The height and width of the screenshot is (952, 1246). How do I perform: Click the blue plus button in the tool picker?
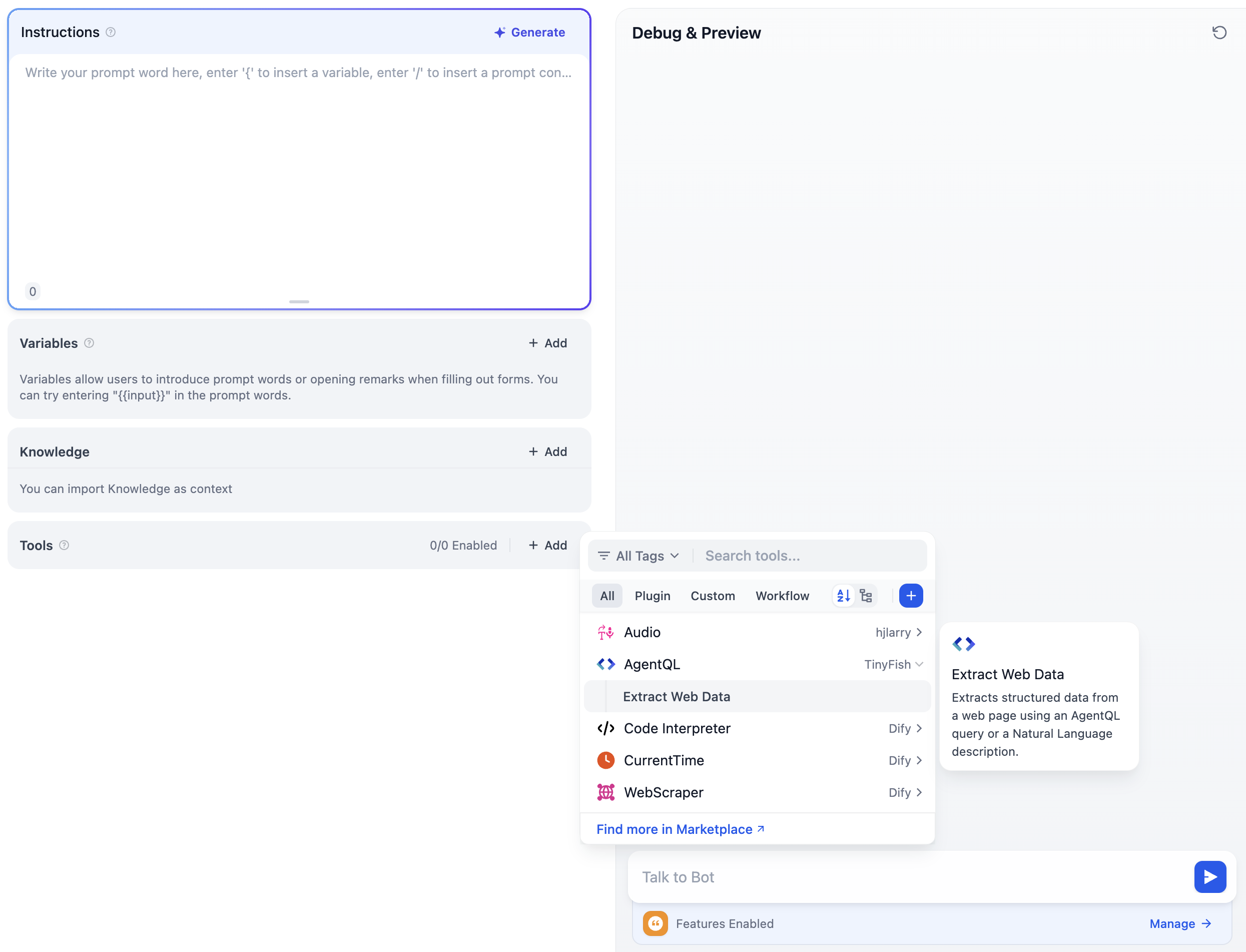coord(911,596)
